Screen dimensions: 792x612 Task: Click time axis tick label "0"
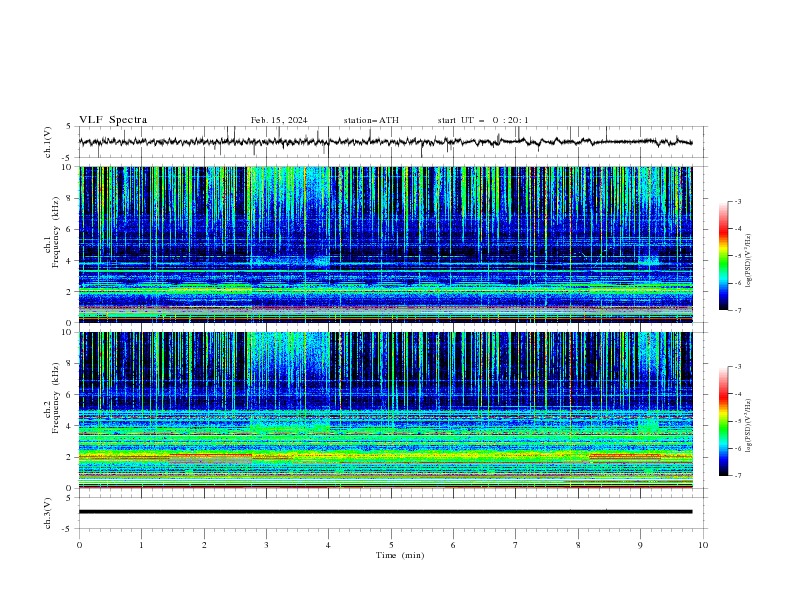pos(79,545)
